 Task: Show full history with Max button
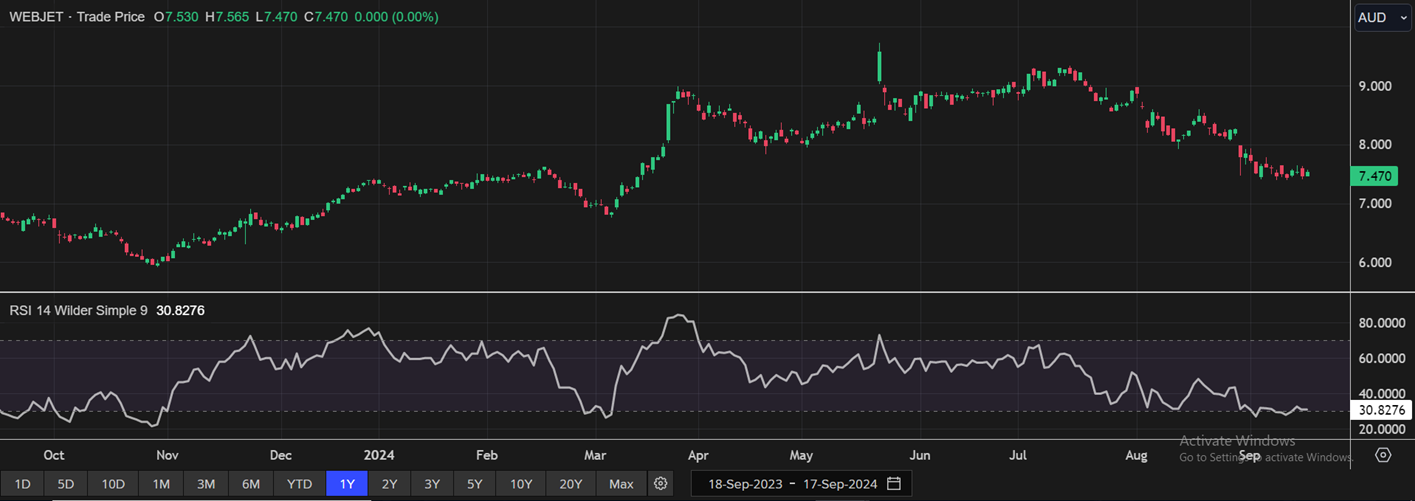(621, 484)
